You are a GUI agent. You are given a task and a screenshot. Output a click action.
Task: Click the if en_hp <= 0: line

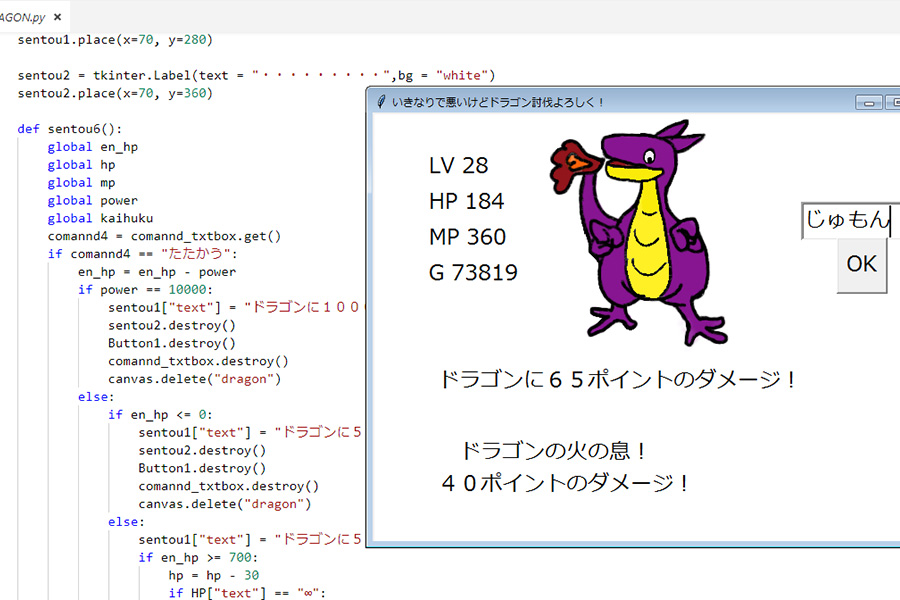160,414
